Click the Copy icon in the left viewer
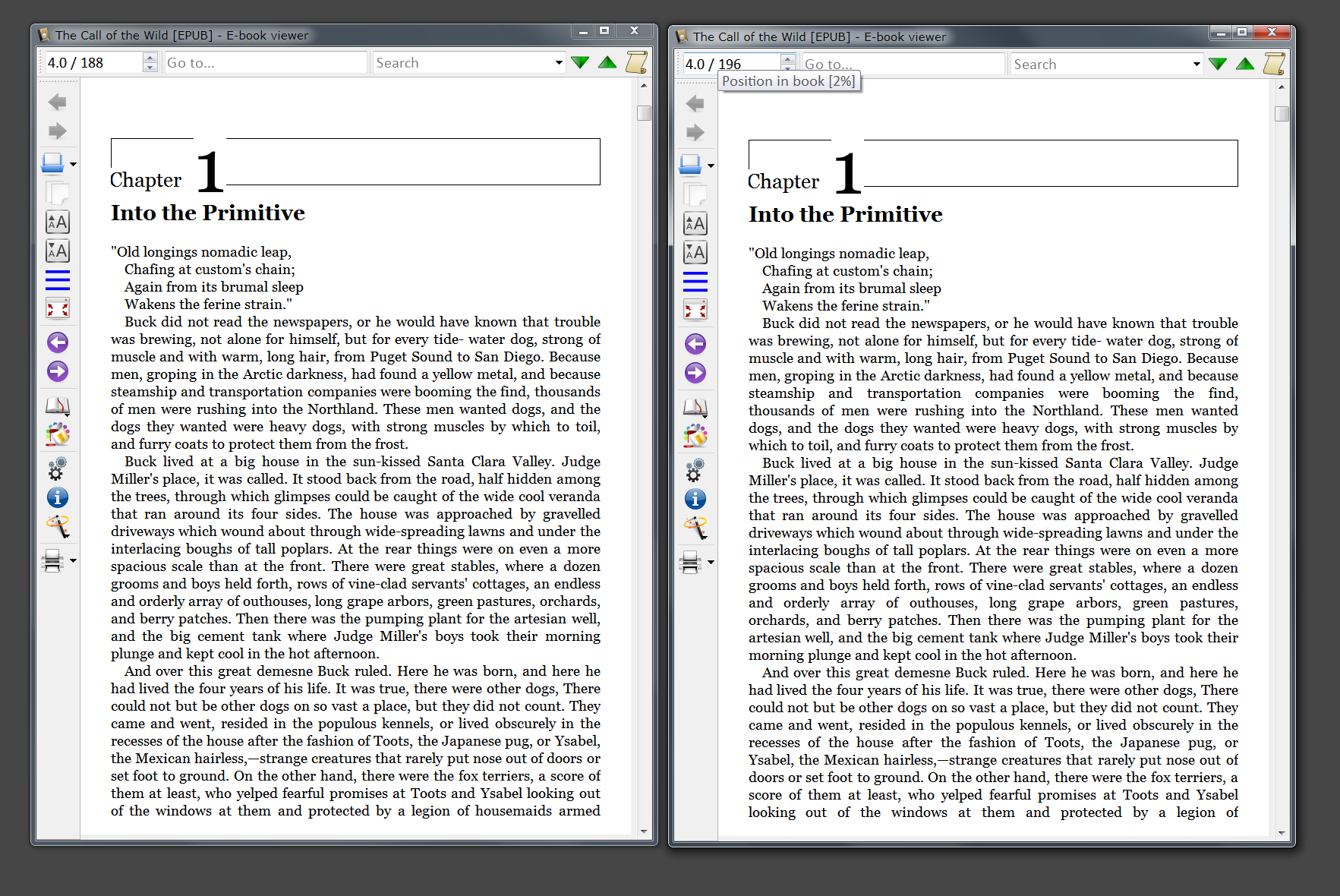 [57, 193]
